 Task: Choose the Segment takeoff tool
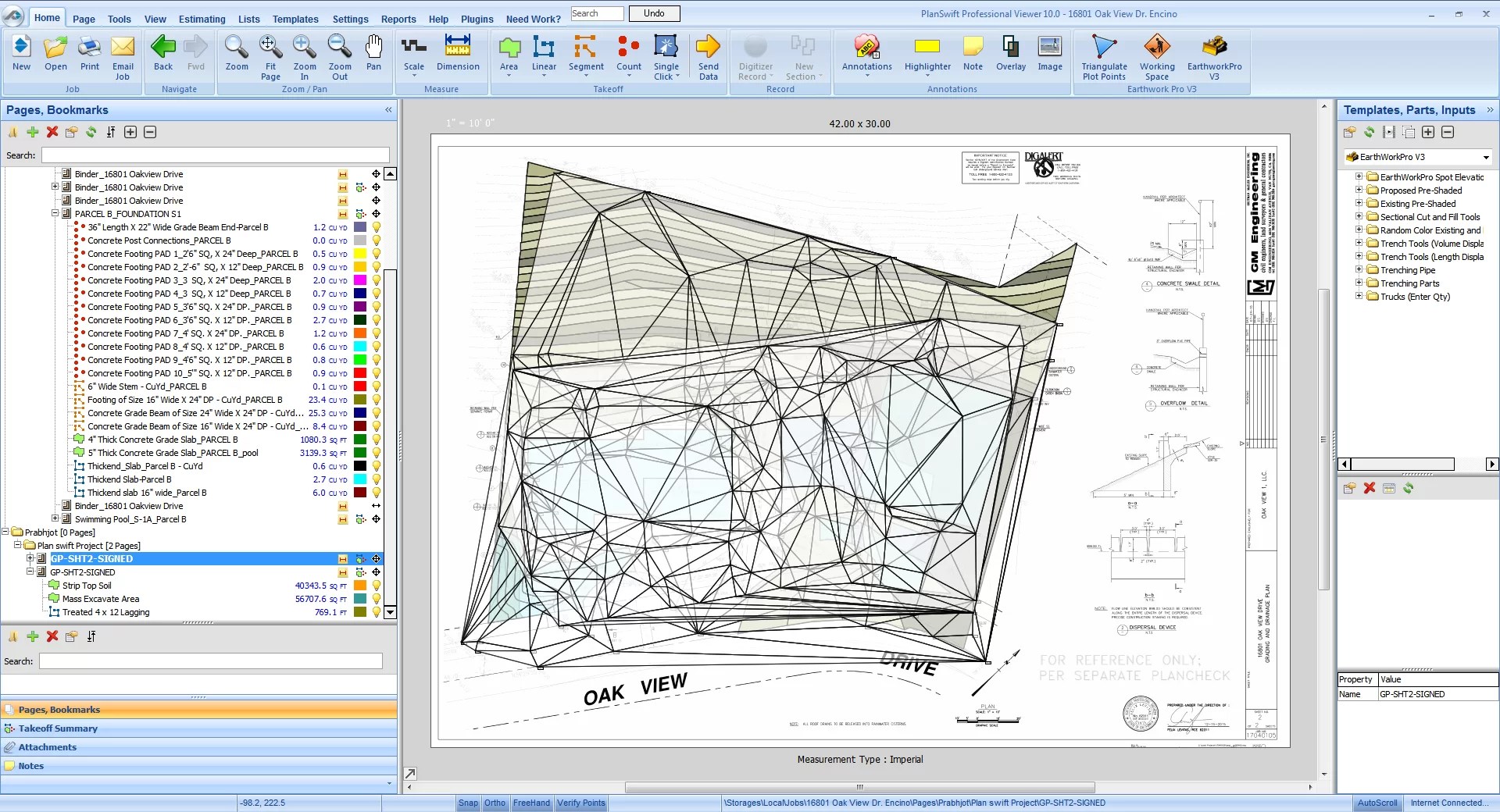[586, 55]
